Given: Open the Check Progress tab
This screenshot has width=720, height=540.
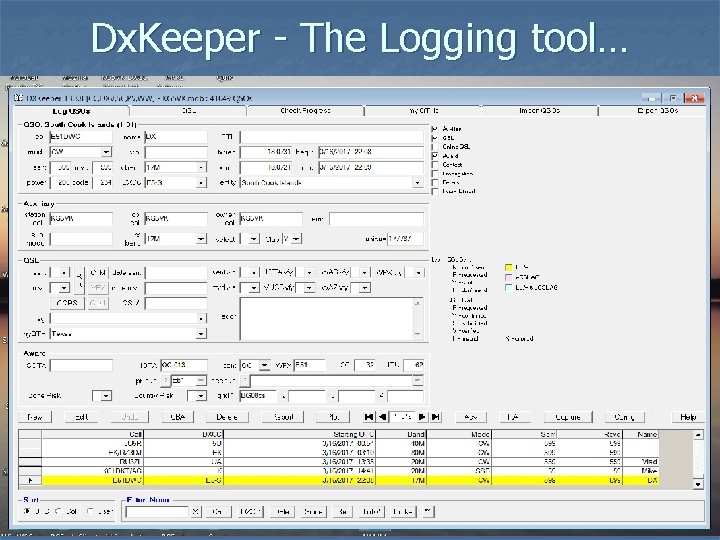Looking at the screenshot, I should (305, 111).
